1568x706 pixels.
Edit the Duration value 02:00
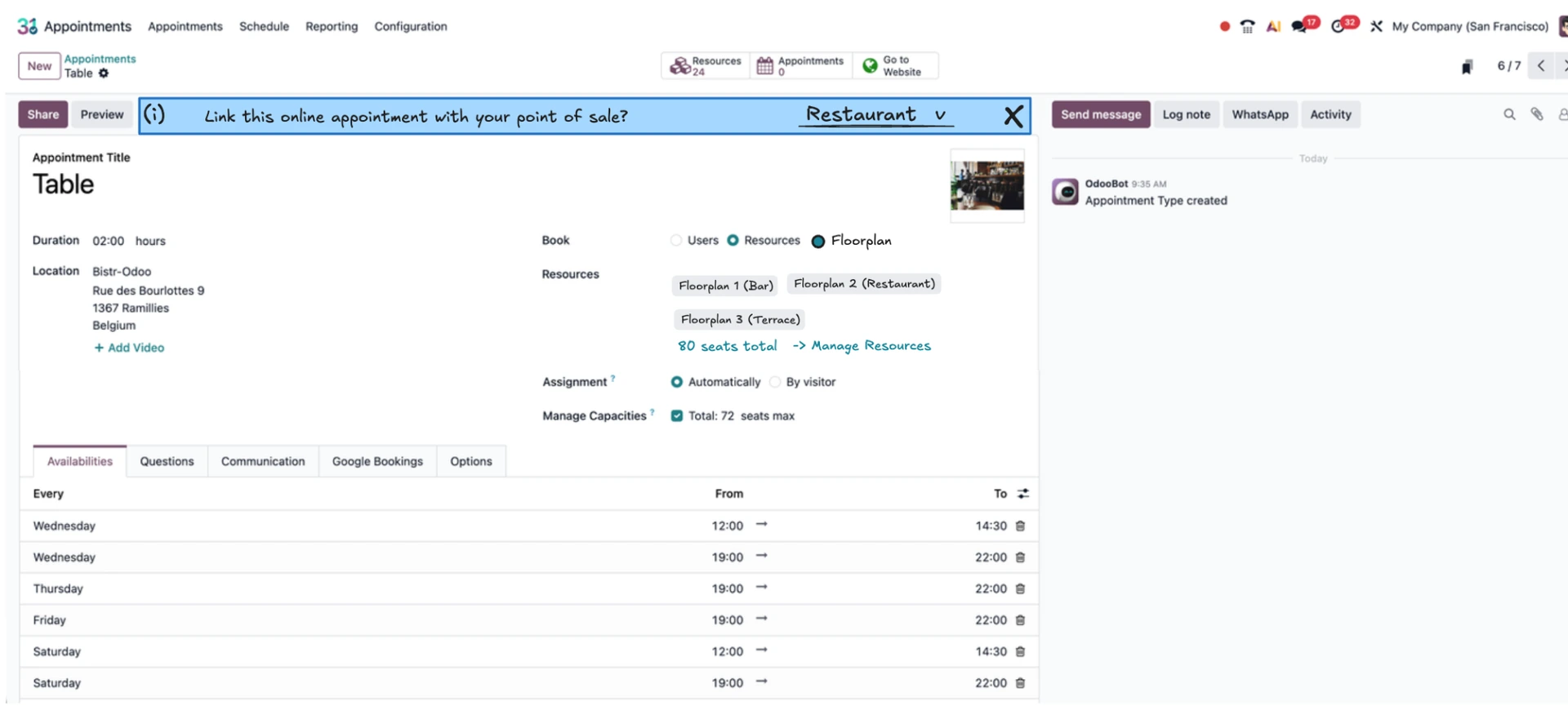(108, 242)
